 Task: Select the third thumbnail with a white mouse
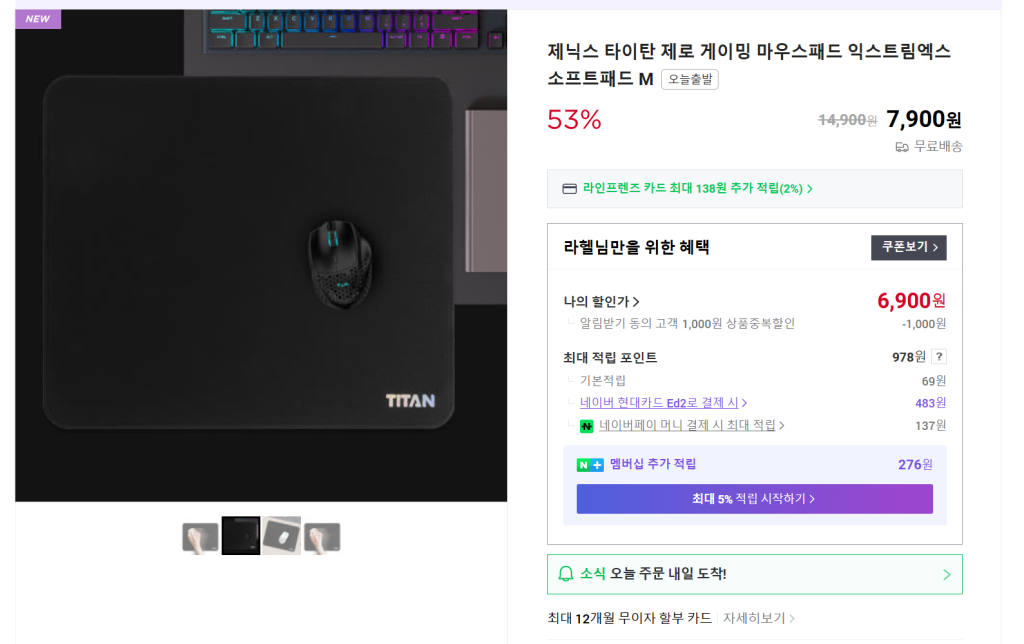point(281,536)
